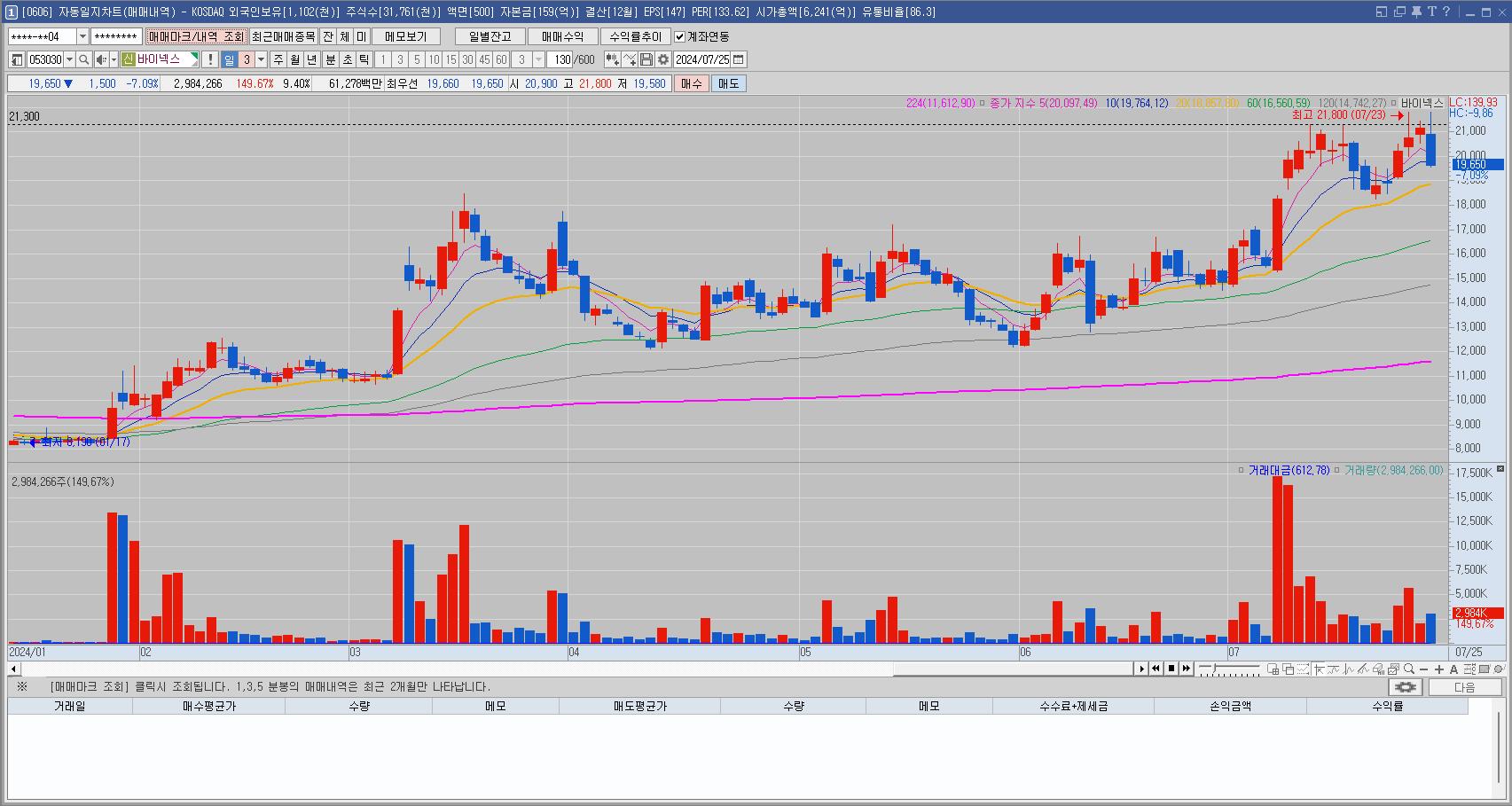Click the 다음 next button

(1465, 687)
